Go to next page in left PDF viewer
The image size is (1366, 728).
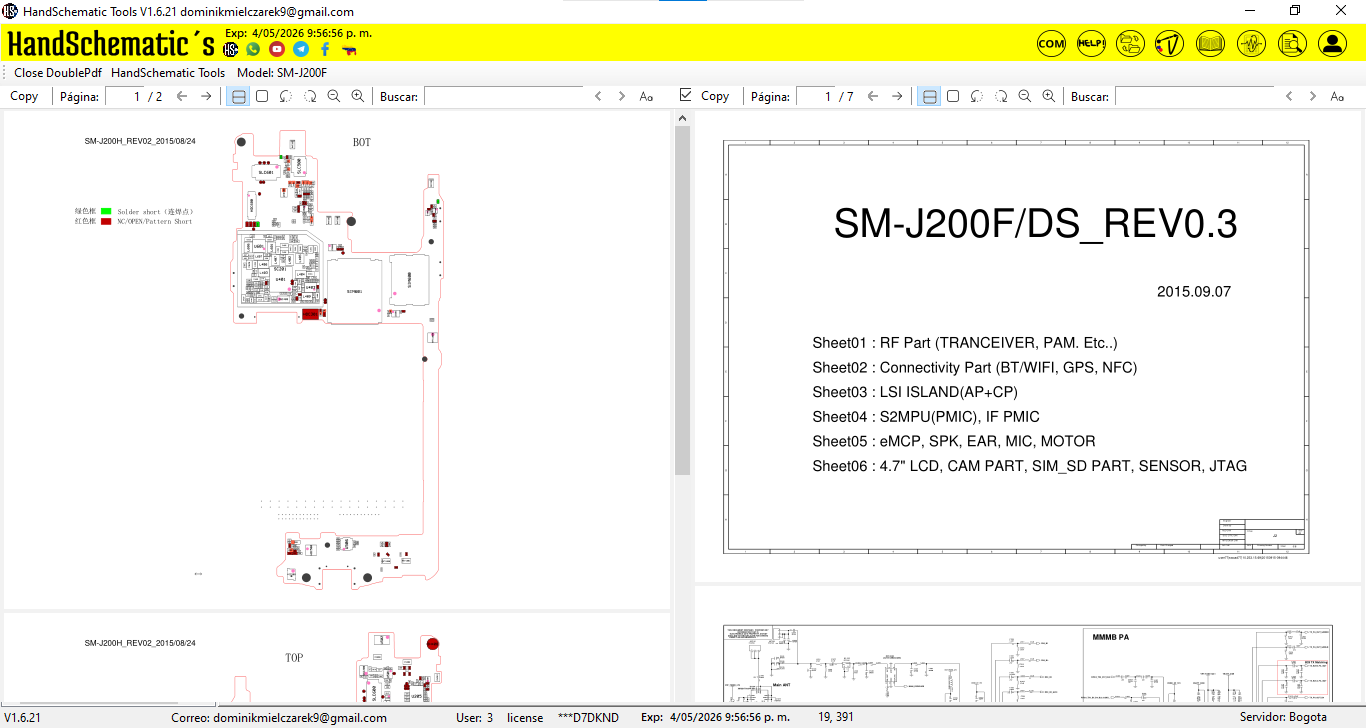[x=206, y=96]
